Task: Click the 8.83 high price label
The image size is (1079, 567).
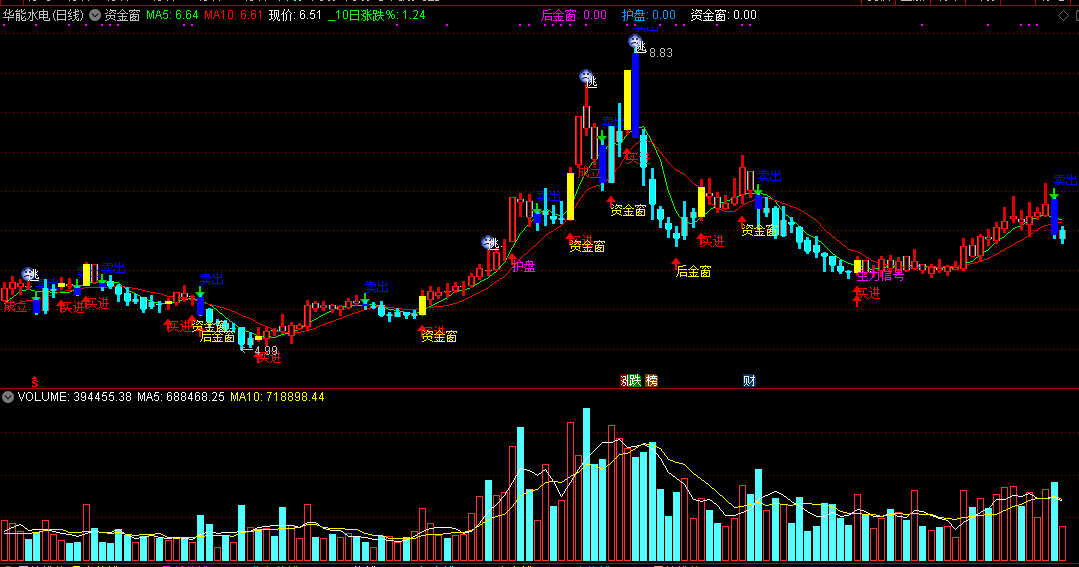Action: [661, 53]
